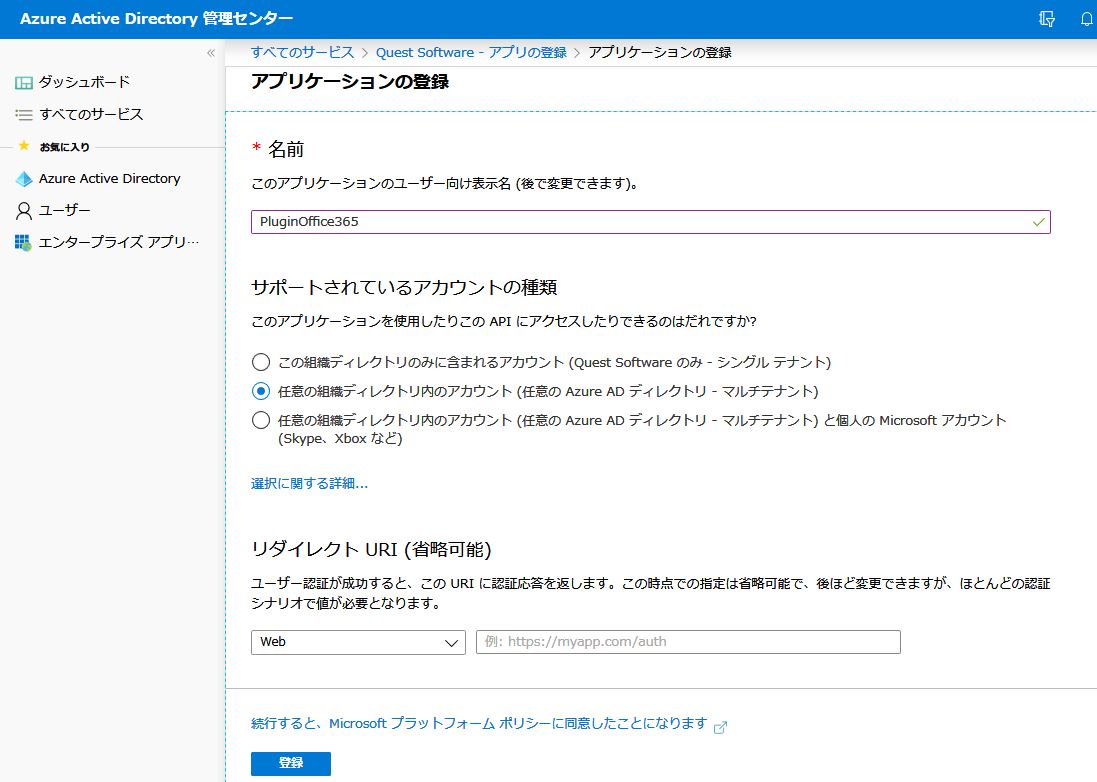Collapse the sidebar with double chevron
This screenshot has height=782, width=1097.
pos(211,53)
